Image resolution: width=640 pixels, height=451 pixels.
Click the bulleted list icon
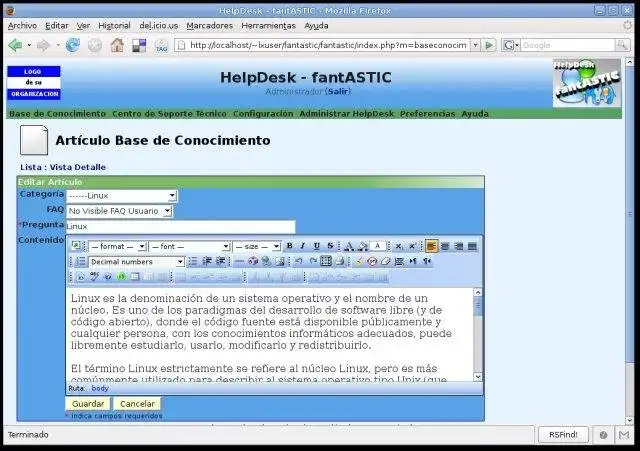(x=193, y=262)
